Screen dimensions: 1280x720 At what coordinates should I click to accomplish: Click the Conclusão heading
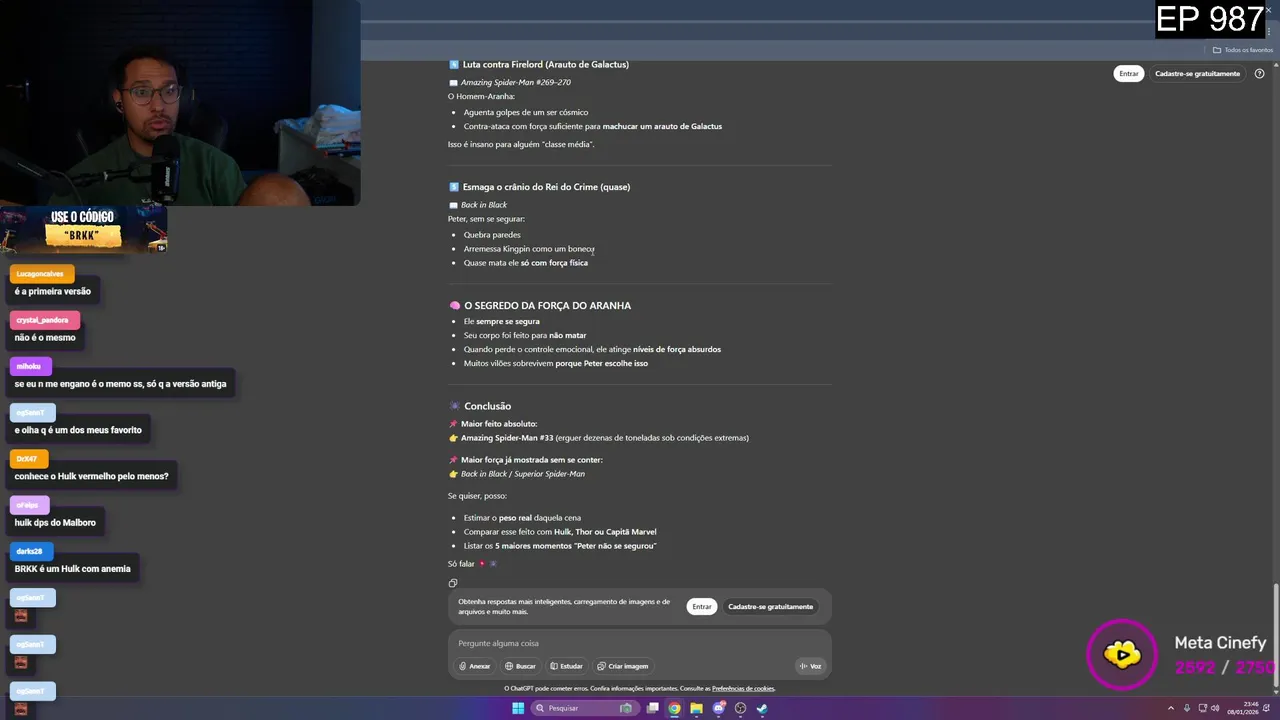click(x=487, y=406)
